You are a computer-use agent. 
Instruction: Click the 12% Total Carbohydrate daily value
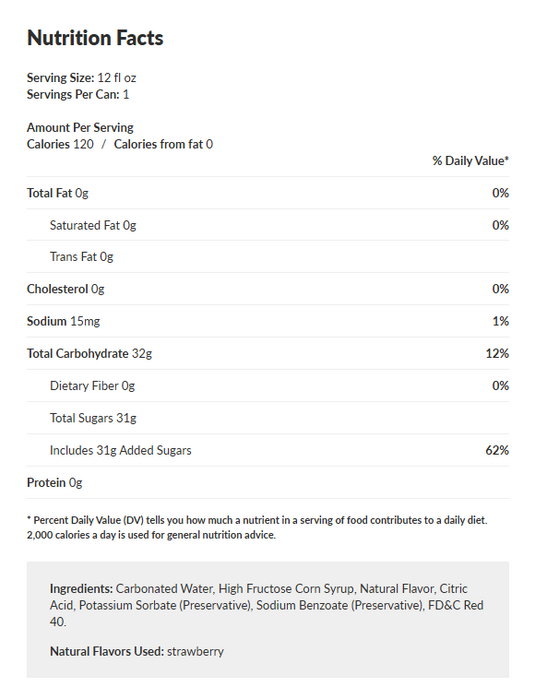[497, 354]
